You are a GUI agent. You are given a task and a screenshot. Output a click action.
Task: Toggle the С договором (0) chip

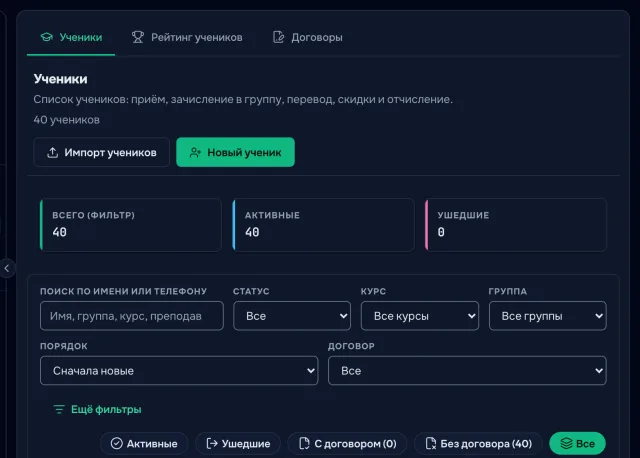pyautogui.click(x=347, y=444)
